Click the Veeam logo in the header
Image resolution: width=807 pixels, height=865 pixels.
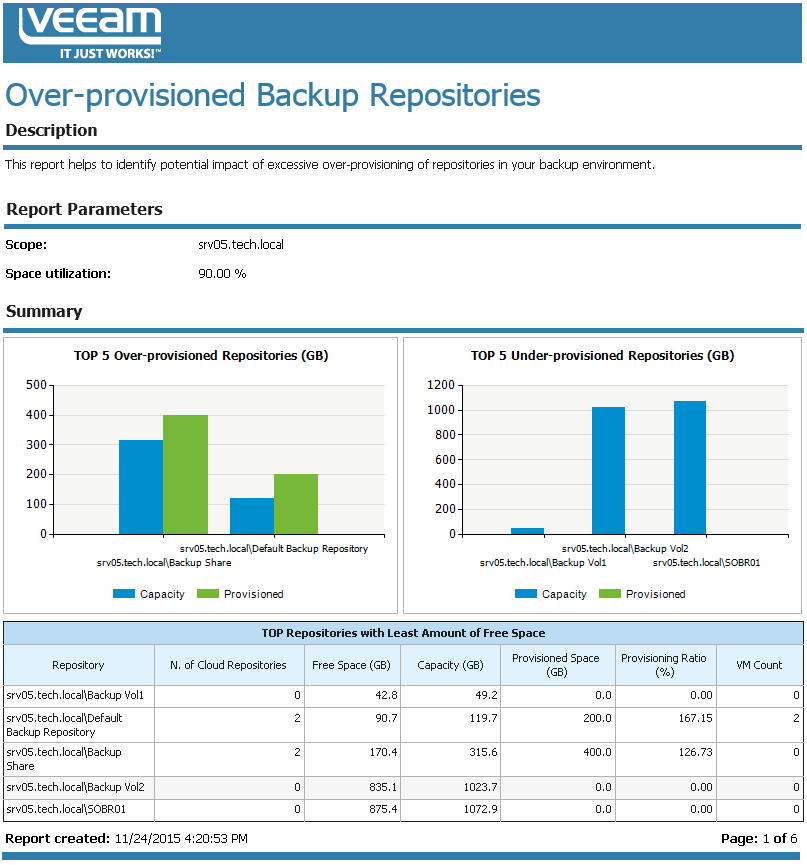89,33
